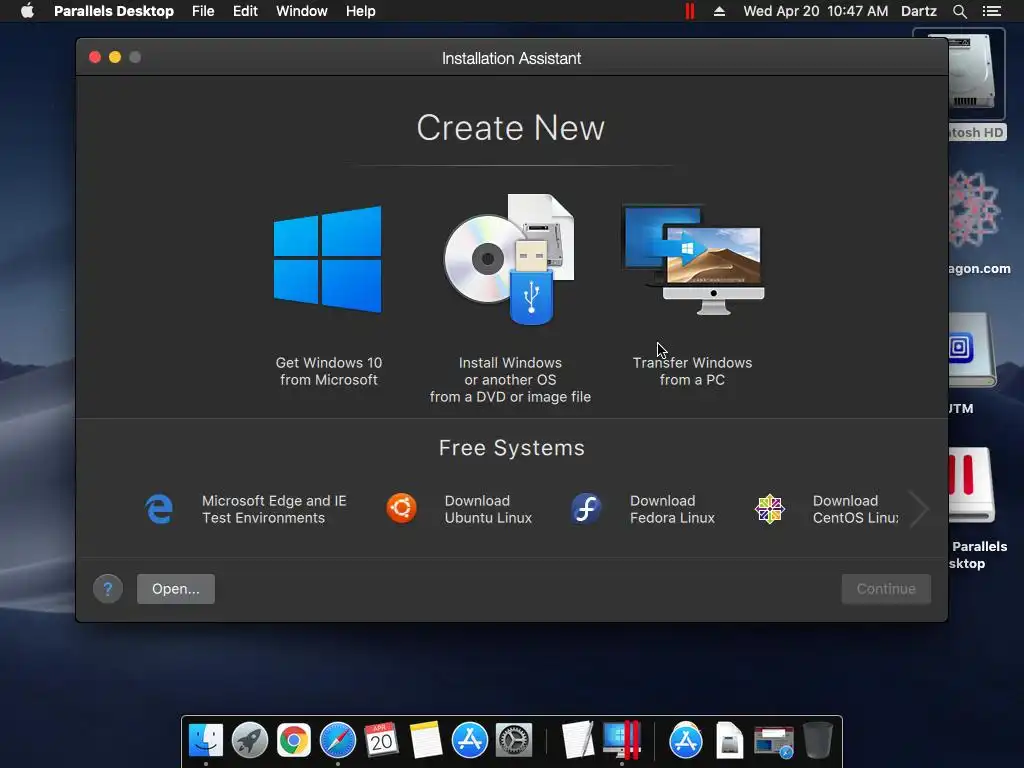Click the date and time in menu bar

coord(816,11)
